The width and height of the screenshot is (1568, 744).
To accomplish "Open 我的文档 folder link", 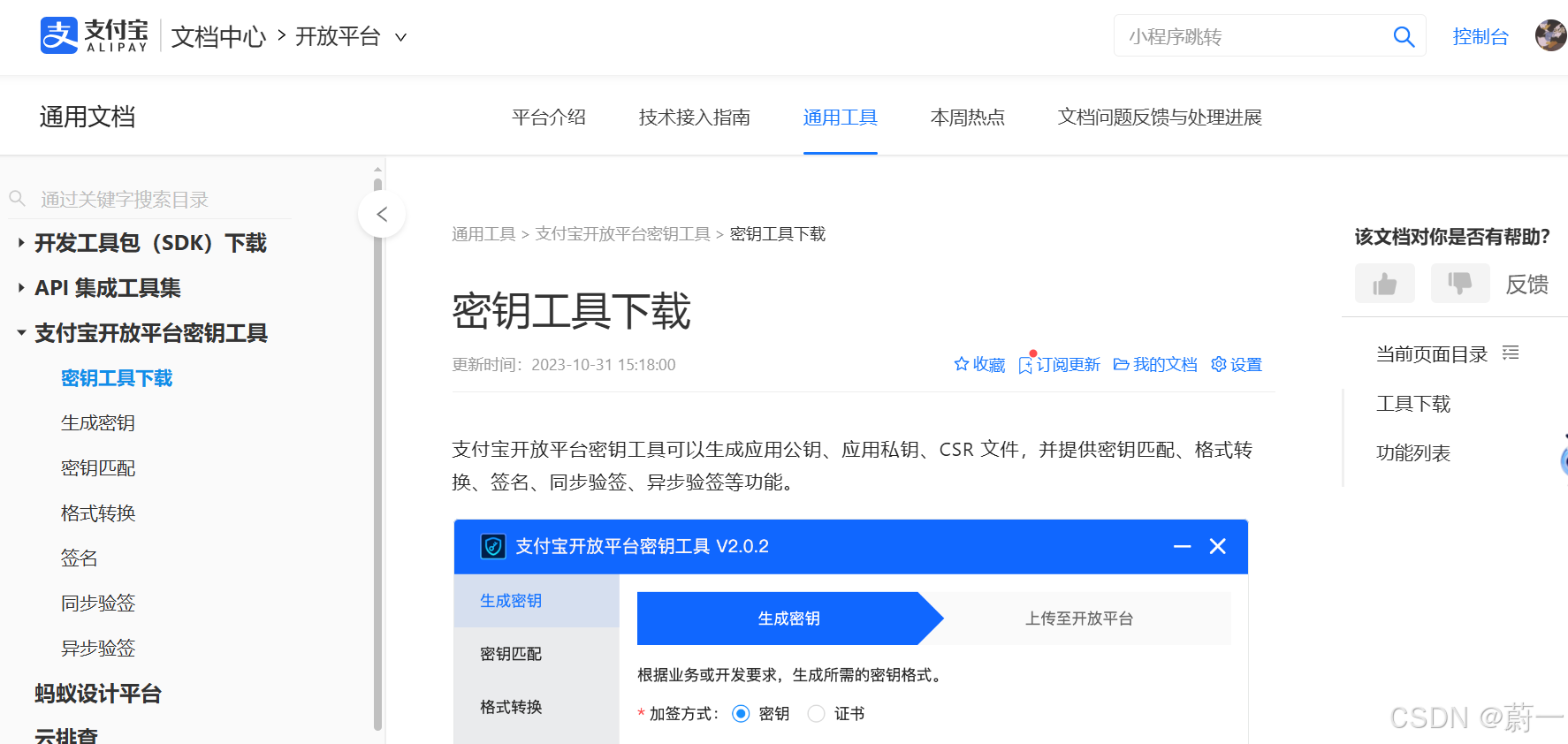I will point(1155,364).
